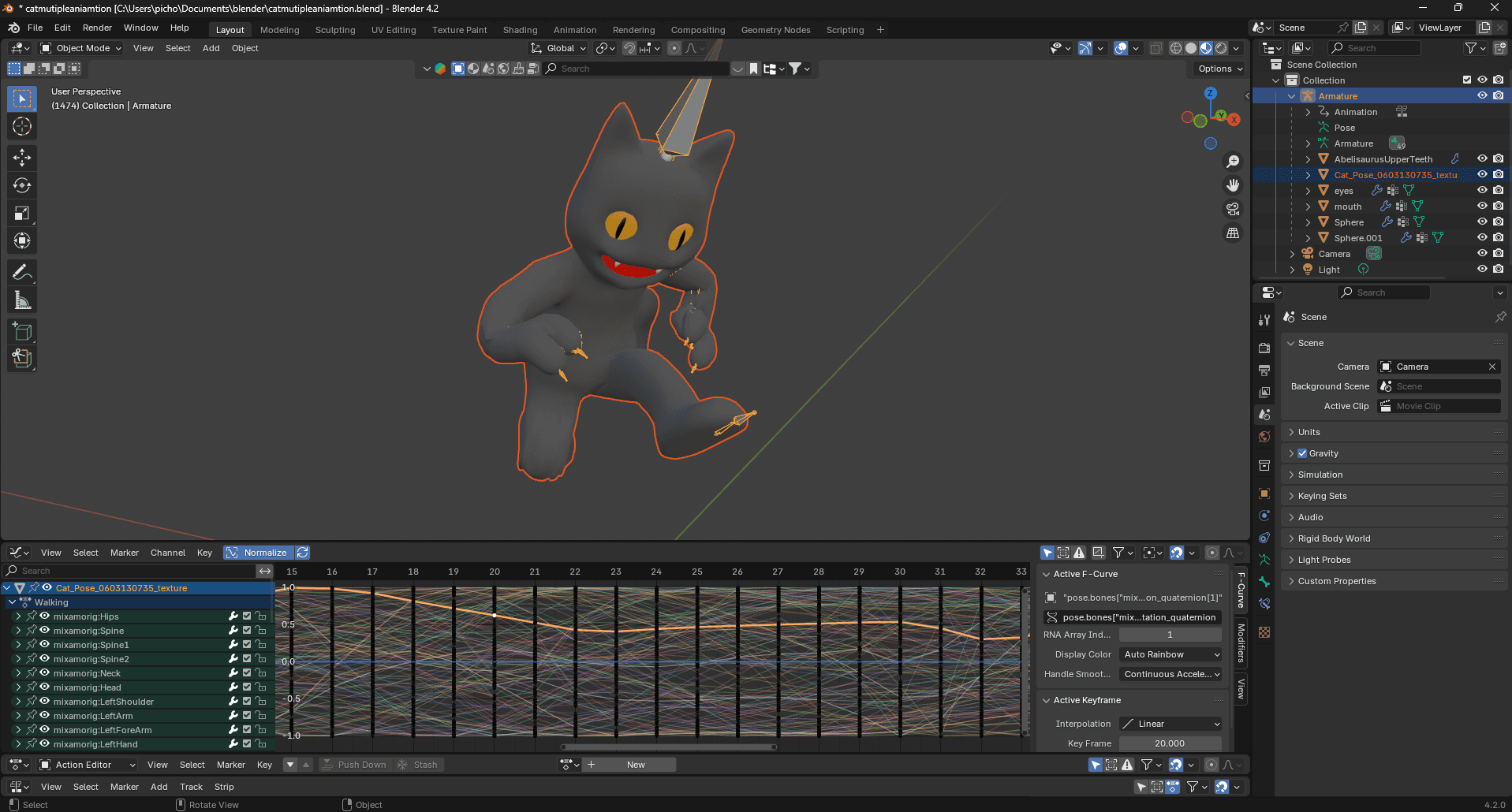Switch perspective/orthographic grid icon
The height and width of the screenshot is (812, 1512).
tap(1233, 233)
